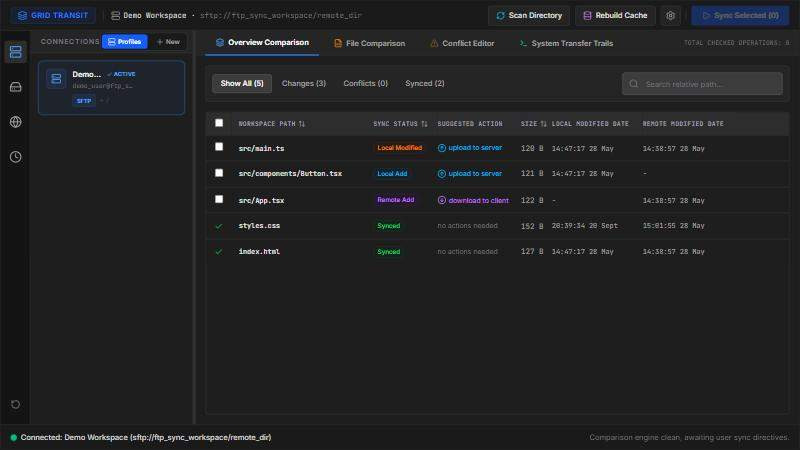Screen dimensions: 800x450
Task: Click the Demo Workspace title text
Action: 155,16
